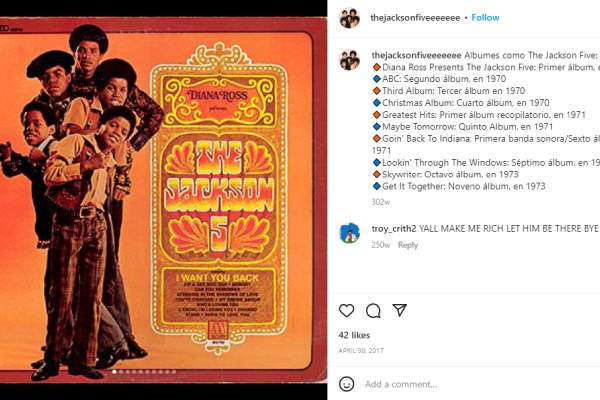The height and width of the screenshot is (400, 600).
Task: Jump to second carousel image dot
Action: pos(121,372)
